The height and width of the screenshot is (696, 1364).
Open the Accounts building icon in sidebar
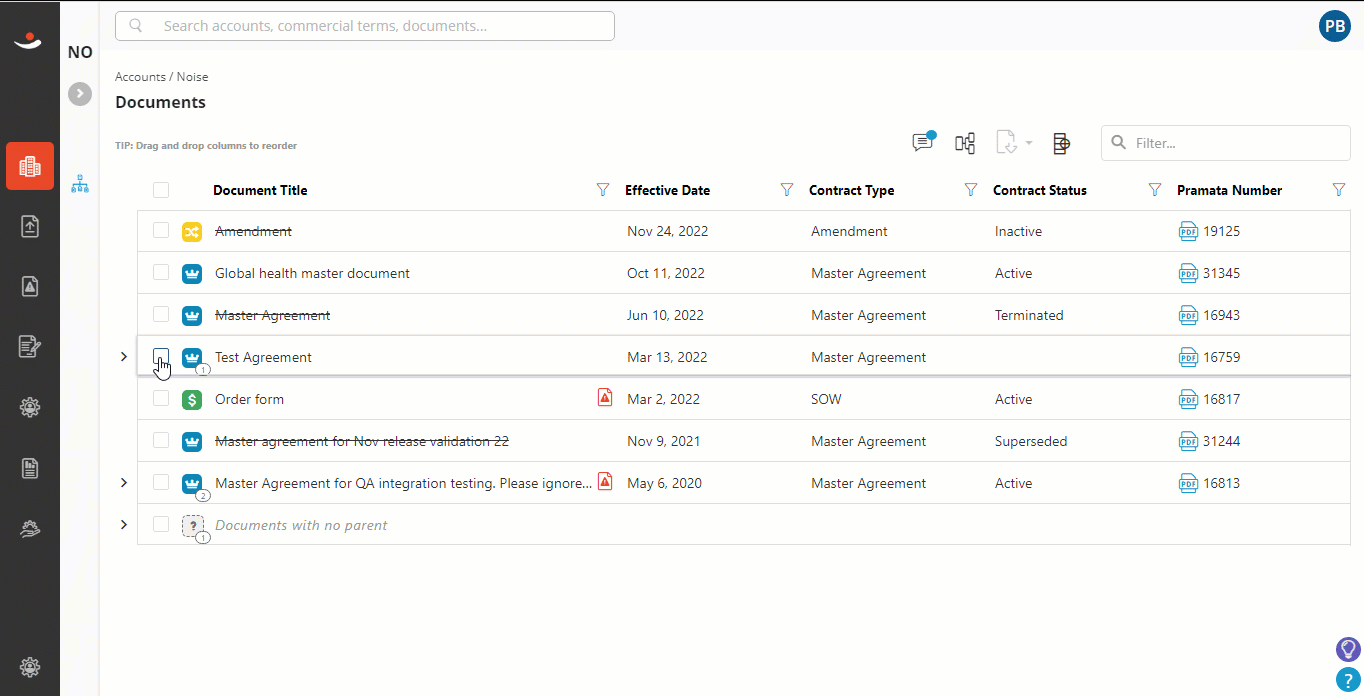(30, 166)
